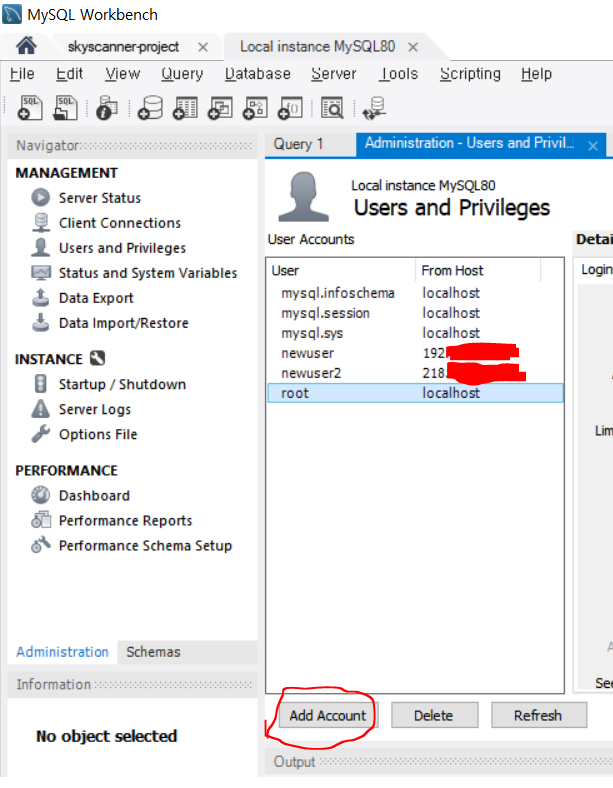The width and height of the screenshot is (613, 788).
Task: Click the Users and Privileges person icon
Action: coord(41,247)
